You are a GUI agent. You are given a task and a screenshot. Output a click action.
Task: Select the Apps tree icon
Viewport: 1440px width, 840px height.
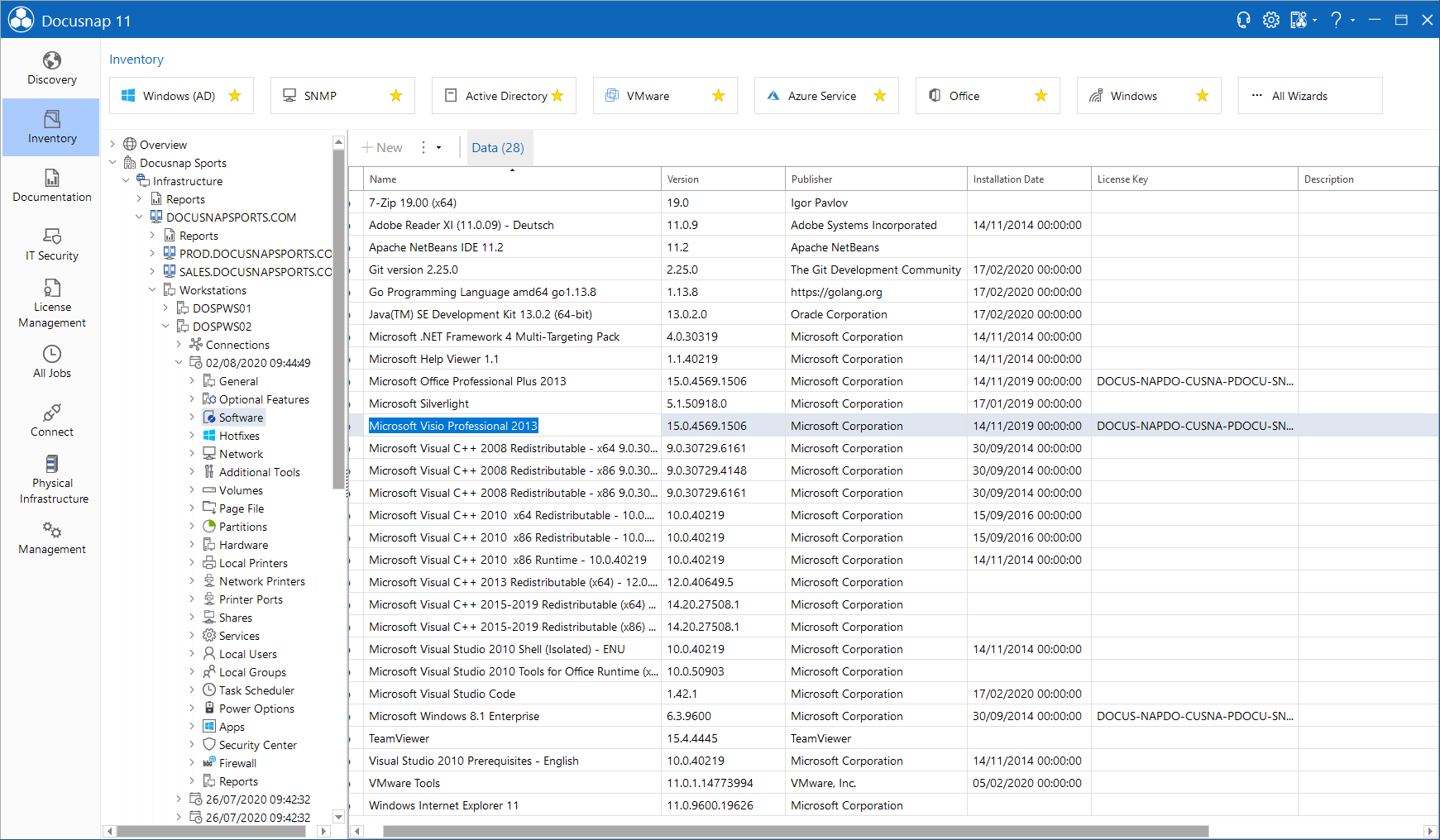[209, 727]
